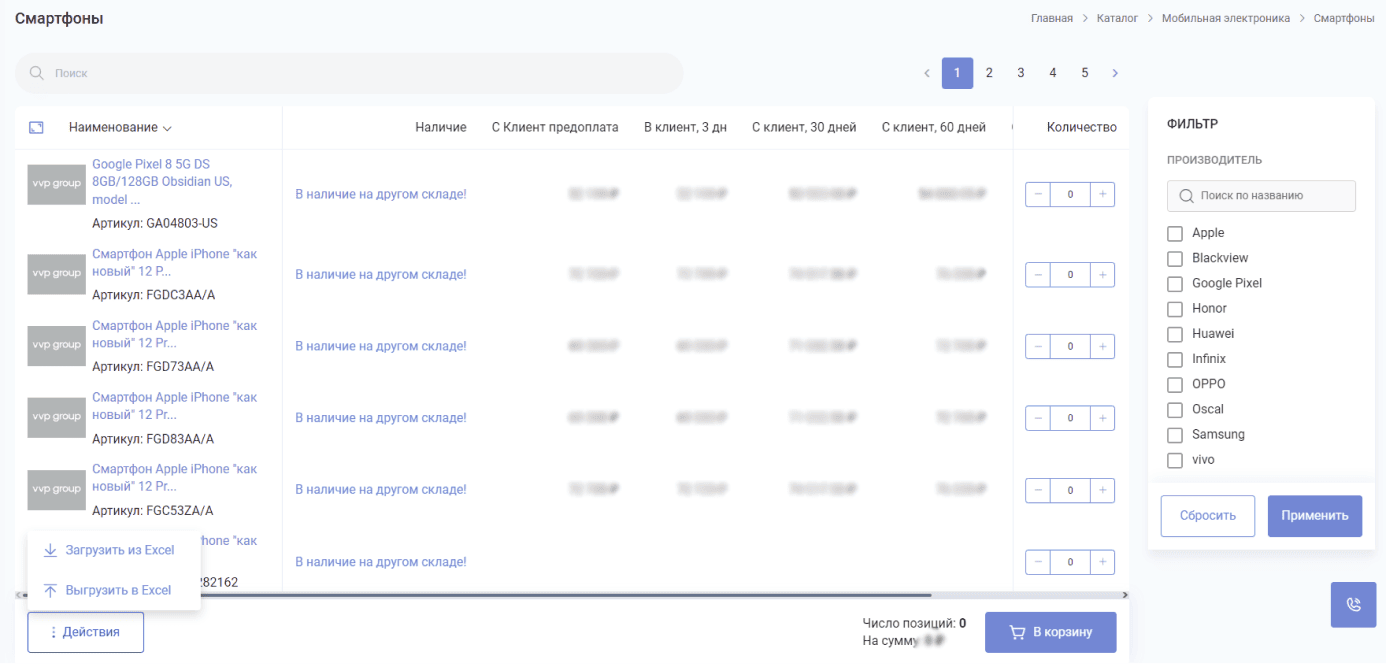The height and width of the screenshot is (664, 1386).
Task: Go to next page arrow
Action: [1115, 73]
